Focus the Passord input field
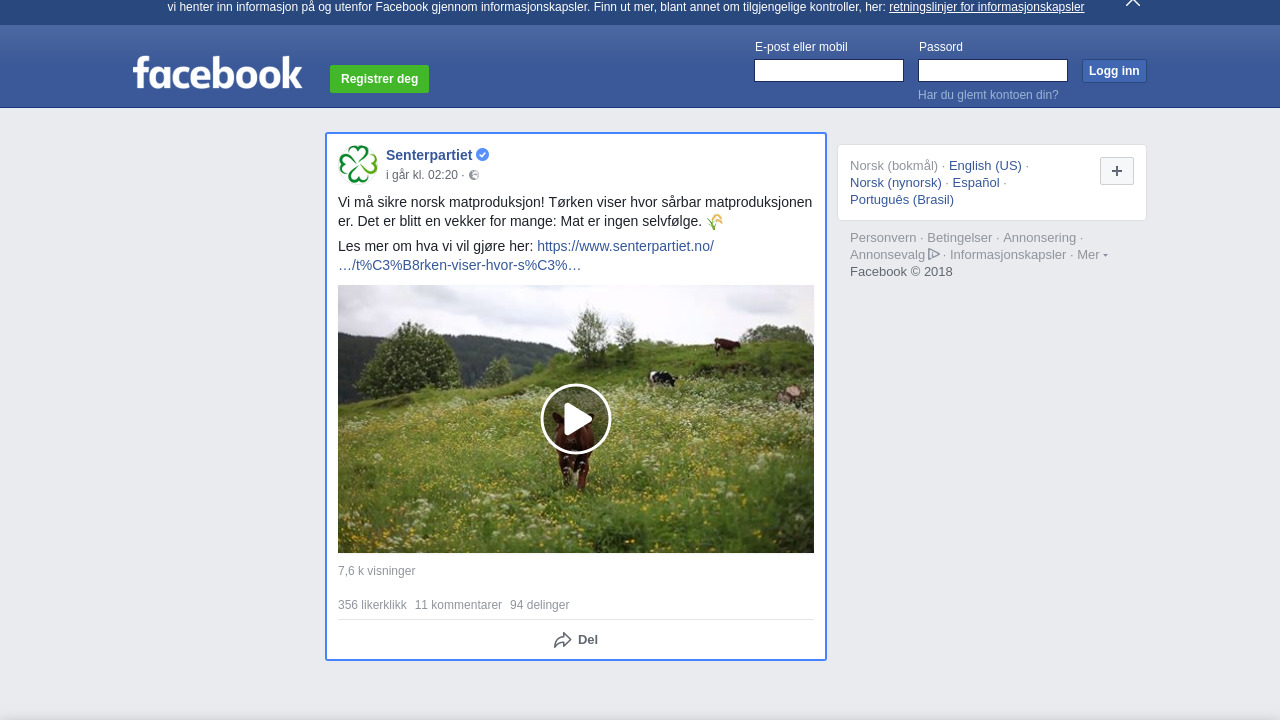 pyautogui.click(x=993, y=70)
